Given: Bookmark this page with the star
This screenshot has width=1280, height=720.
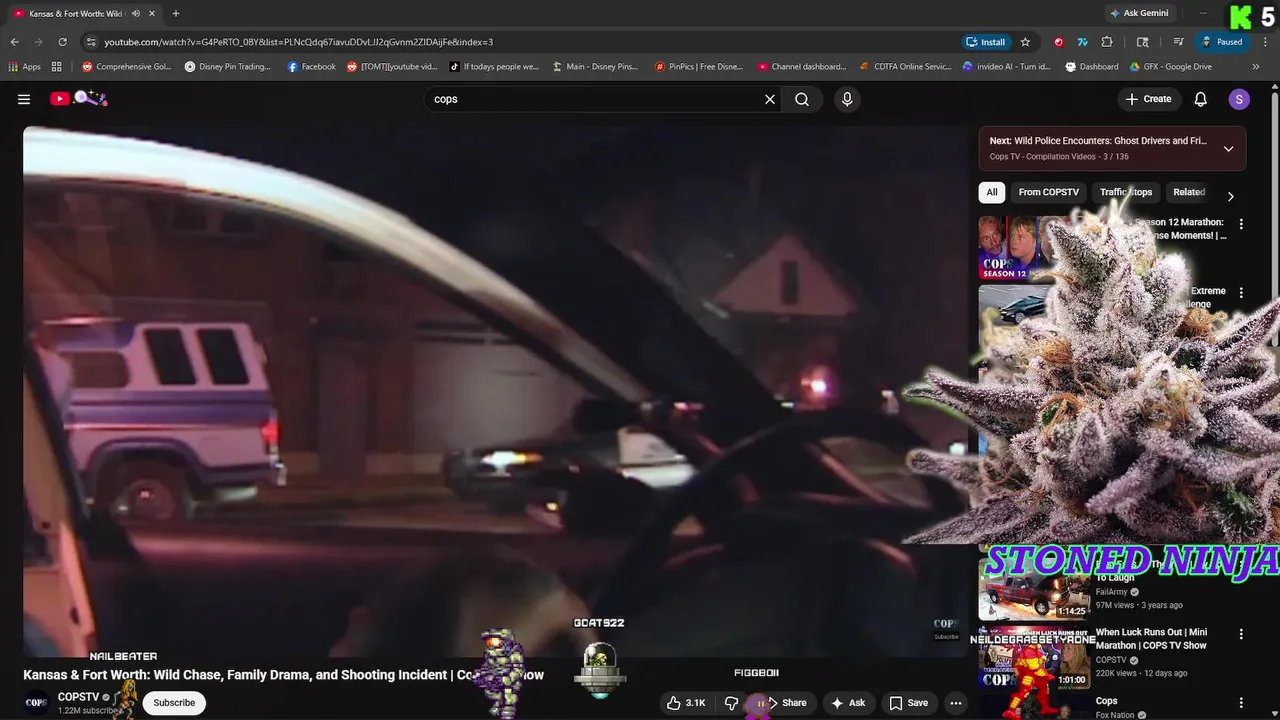Looking at the screenshot, I should click(1025, 42).
